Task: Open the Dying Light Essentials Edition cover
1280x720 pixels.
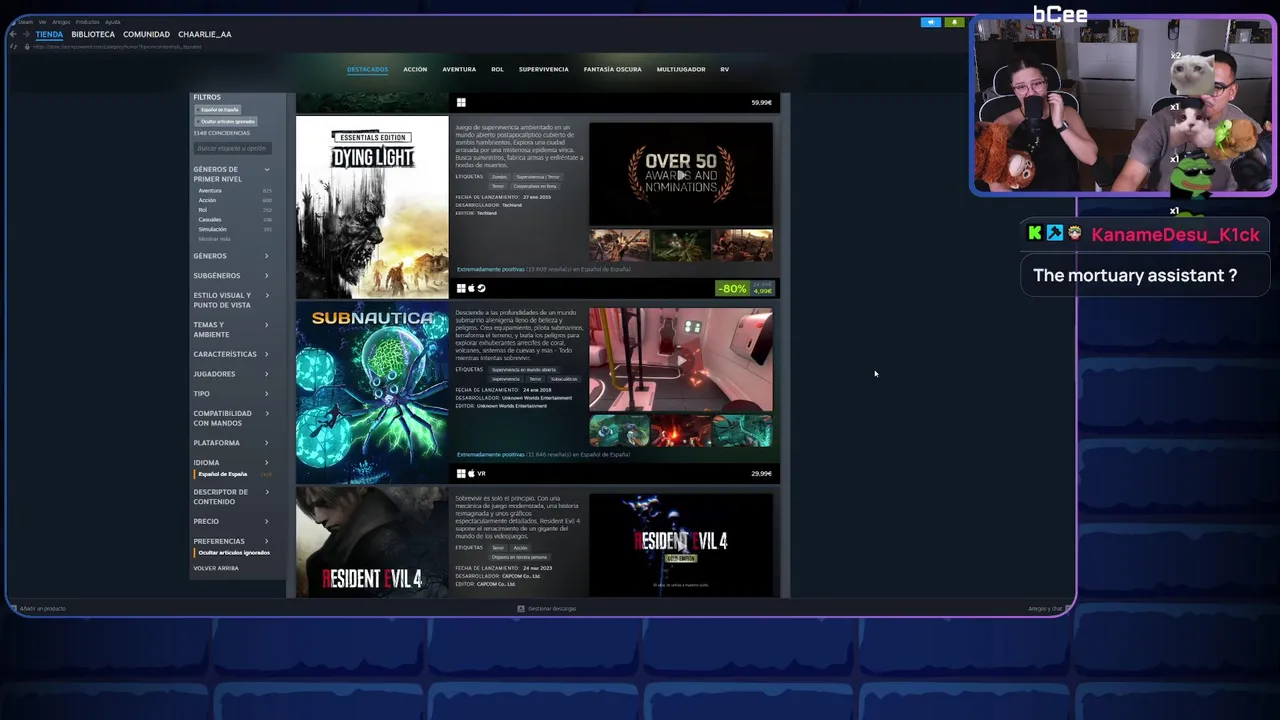Action: (x=372, y=207)
